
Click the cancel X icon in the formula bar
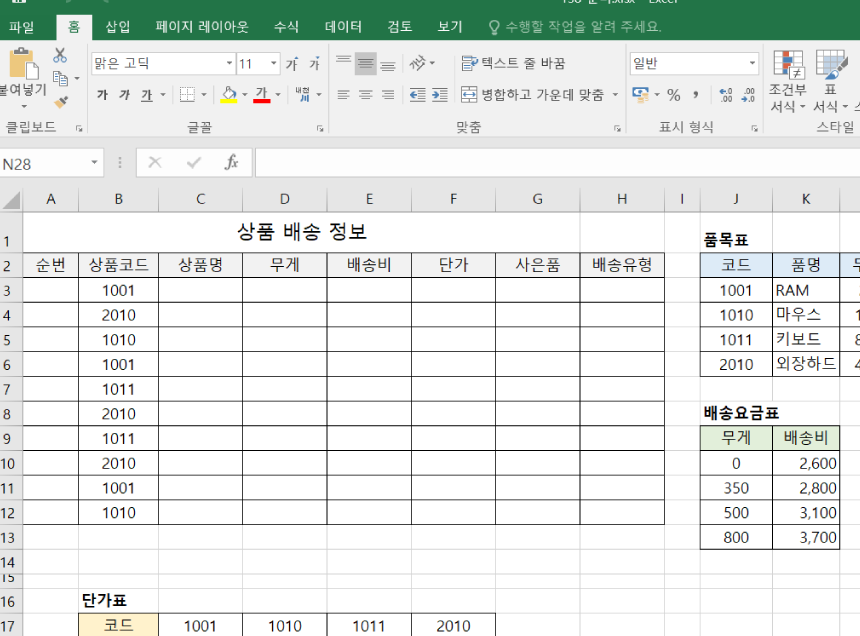click(x=155, y=162)
